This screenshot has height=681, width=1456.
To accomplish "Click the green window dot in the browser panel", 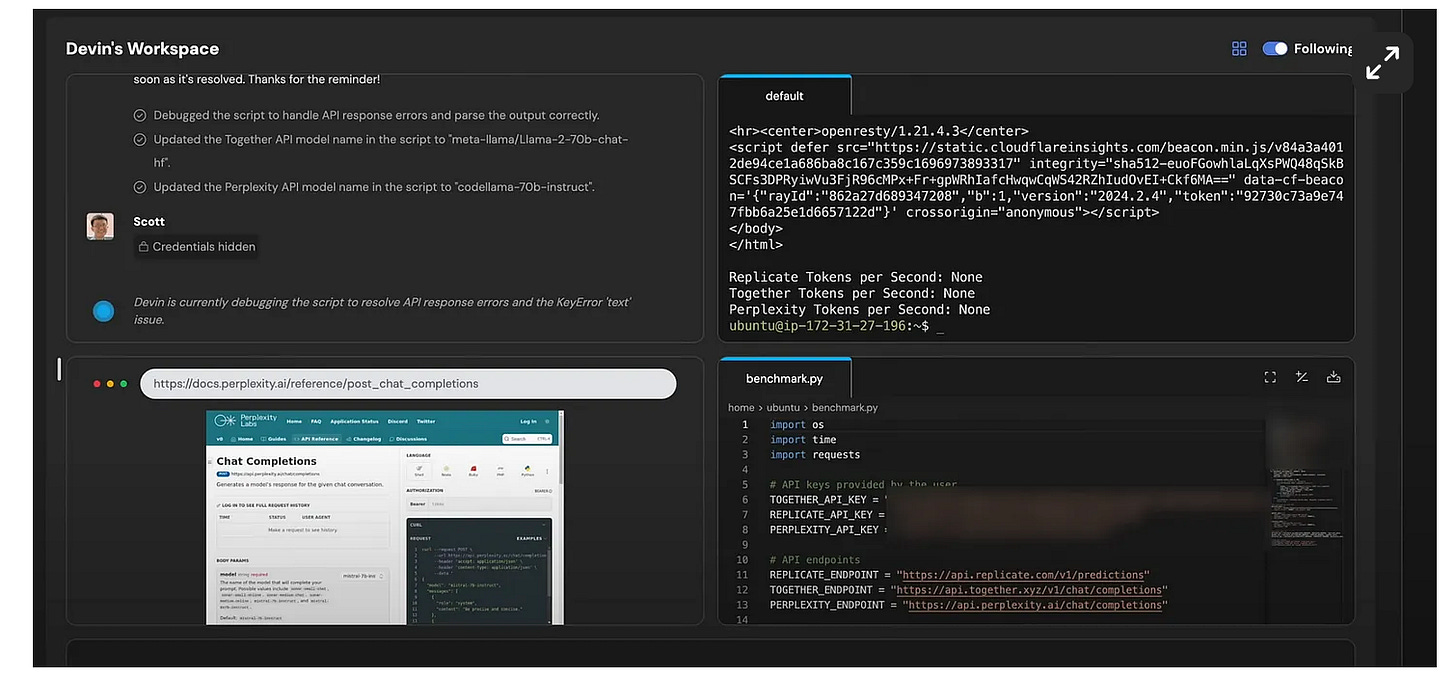I will [x=123, y=383].
